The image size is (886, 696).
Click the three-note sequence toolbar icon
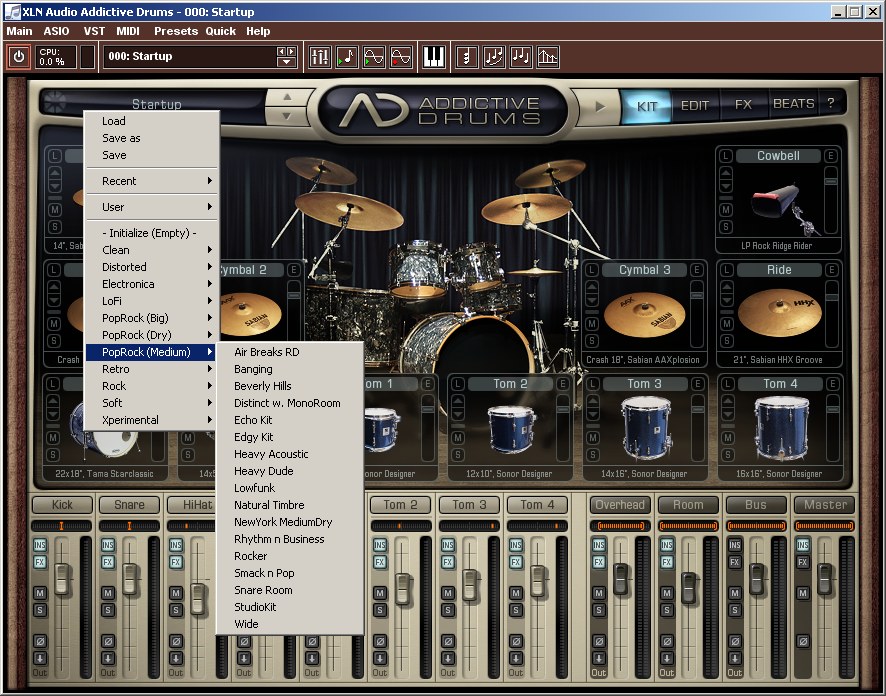click(521, 56)
